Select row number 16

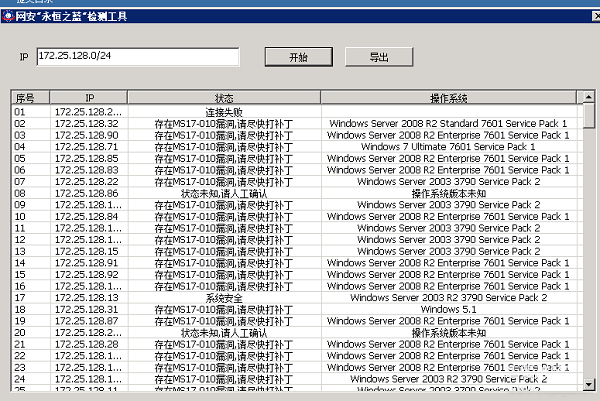pos(20,286)
